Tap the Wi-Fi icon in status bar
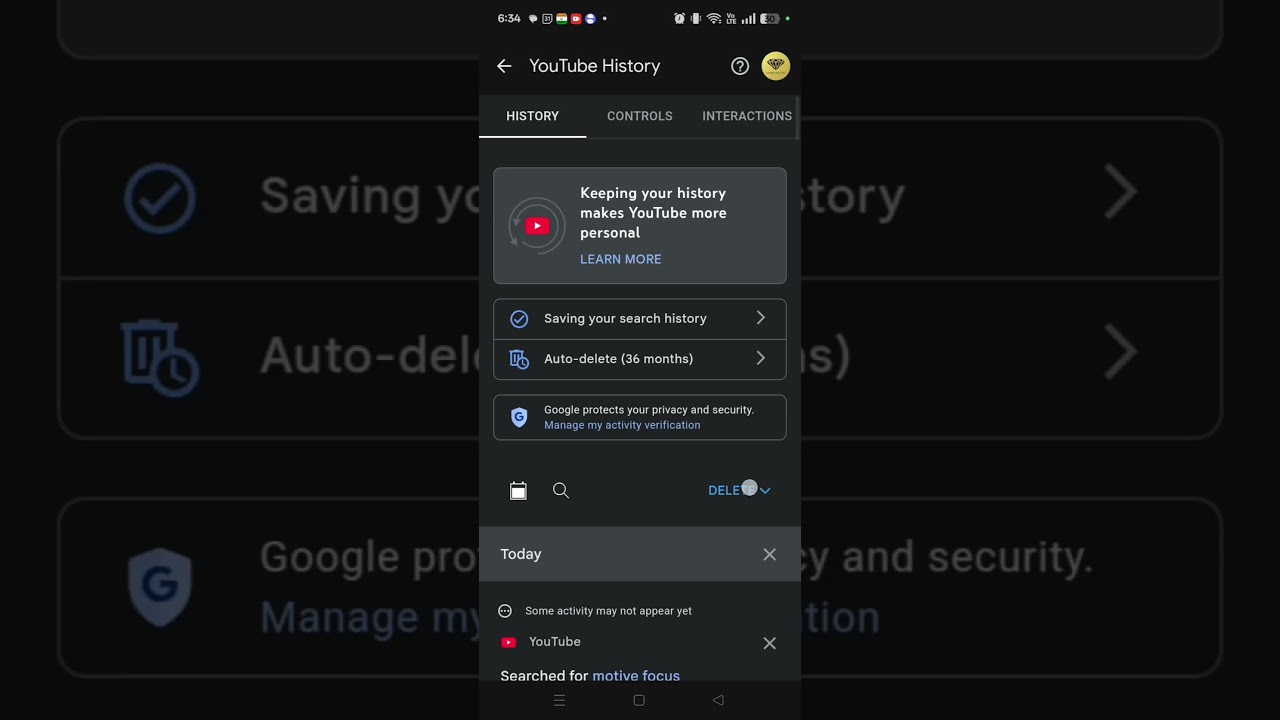 714,19
